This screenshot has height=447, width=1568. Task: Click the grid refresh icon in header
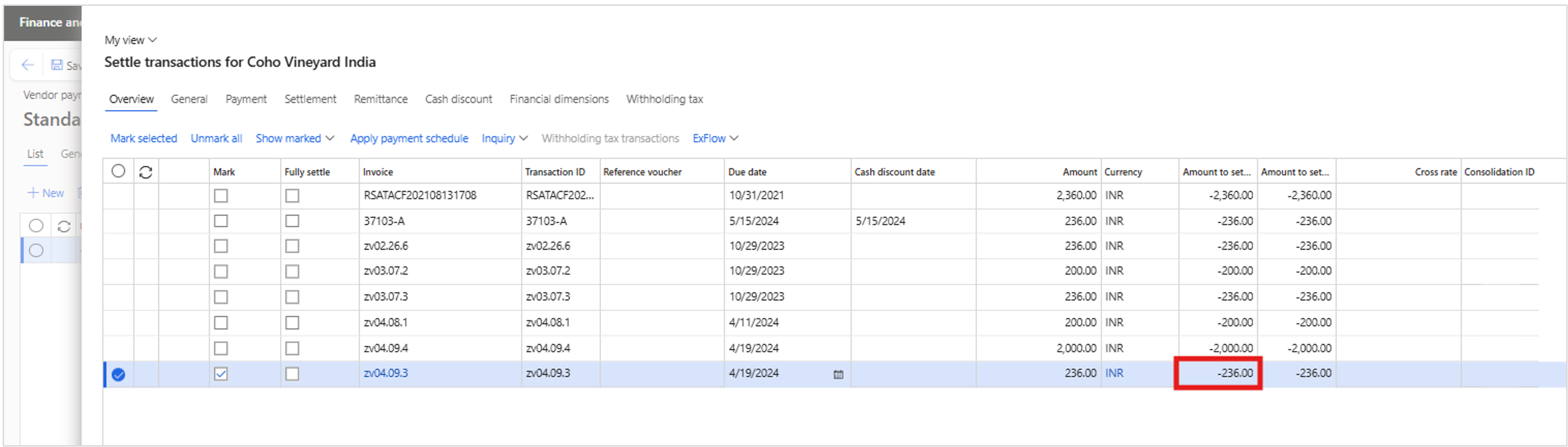coord(146,172)
